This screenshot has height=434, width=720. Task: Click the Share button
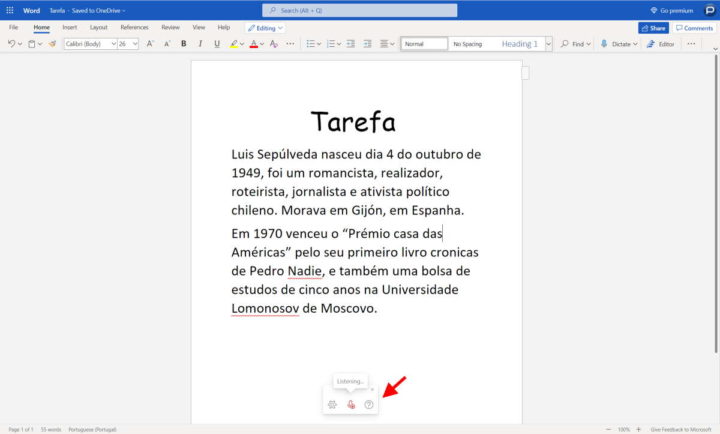click(653, 28)
